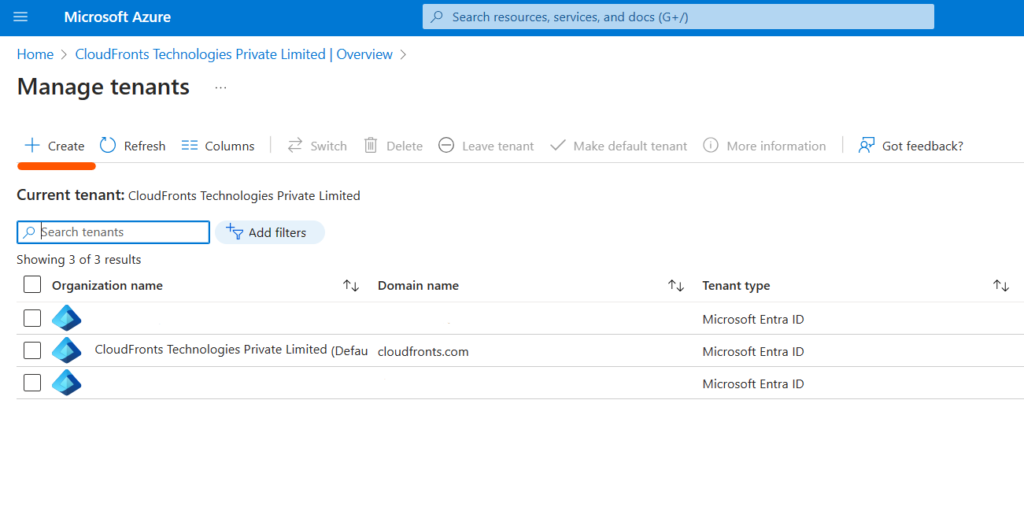Click the Leave tenant label
The image size is (1024, 526).
pyautogui.click(x=498, y=146)
